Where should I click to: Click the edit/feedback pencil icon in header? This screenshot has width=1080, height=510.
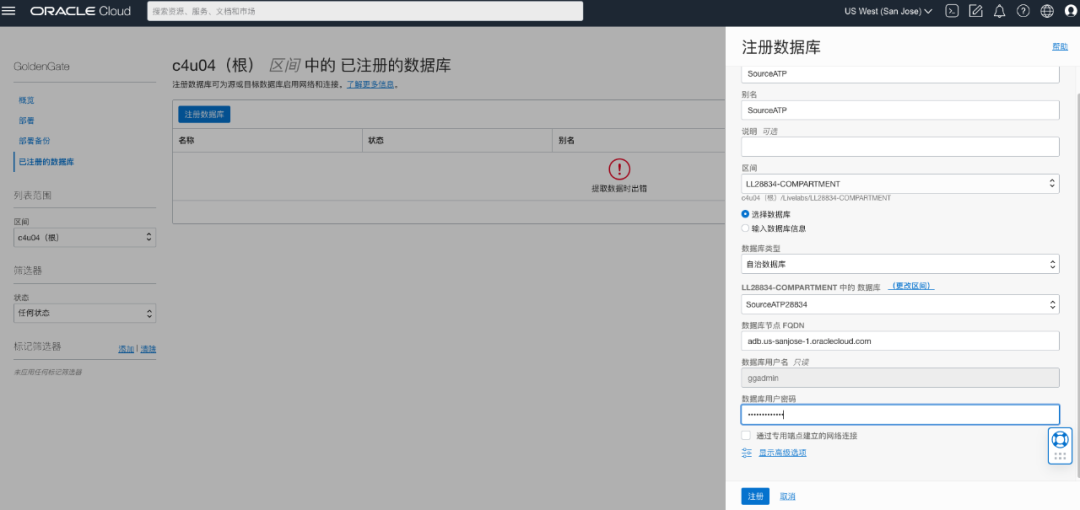[x=975, y=11]
